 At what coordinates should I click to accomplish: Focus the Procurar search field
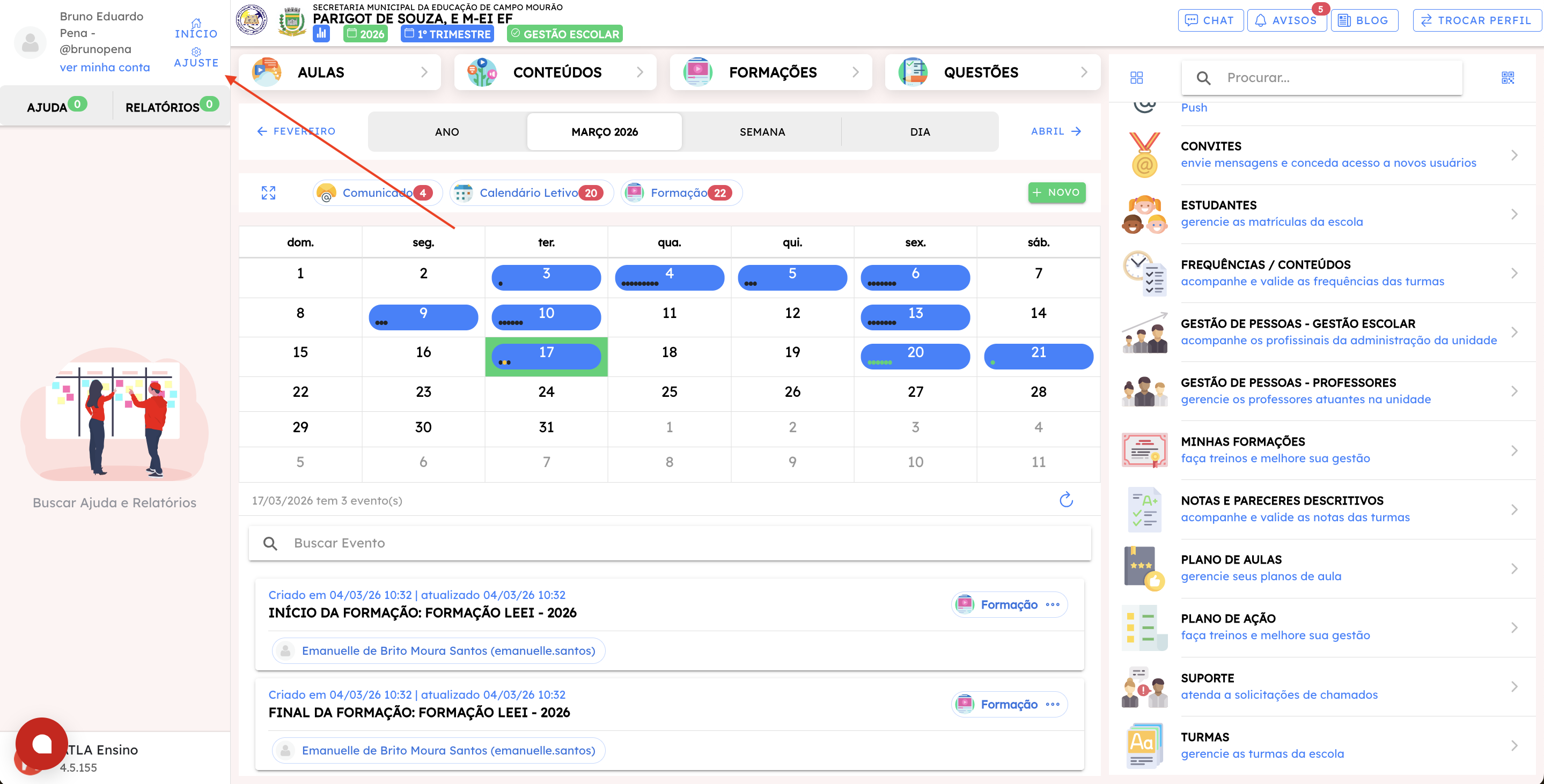tap(1322, 78)
